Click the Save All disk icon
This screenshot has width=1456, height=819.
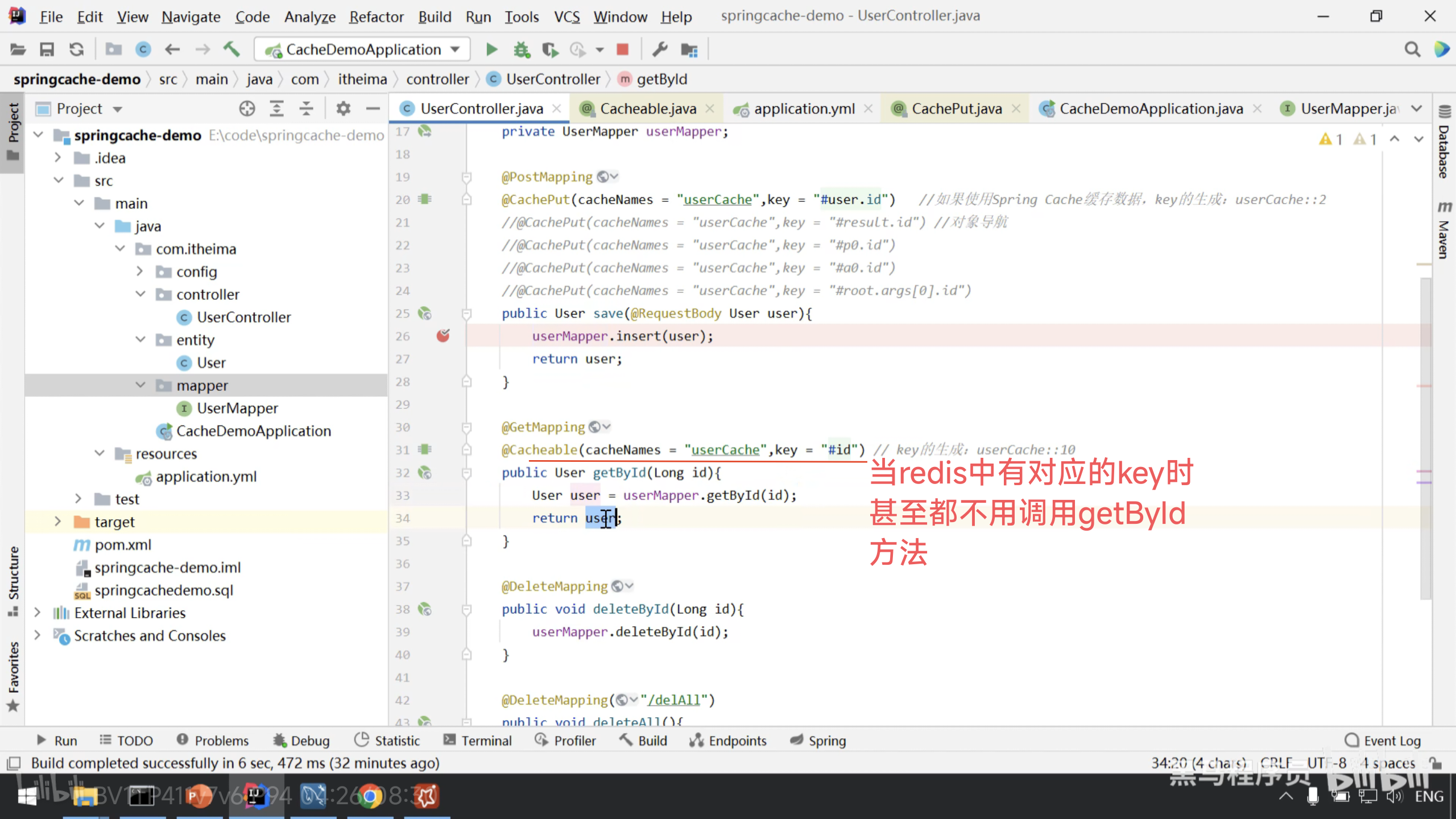click(47, 49)
